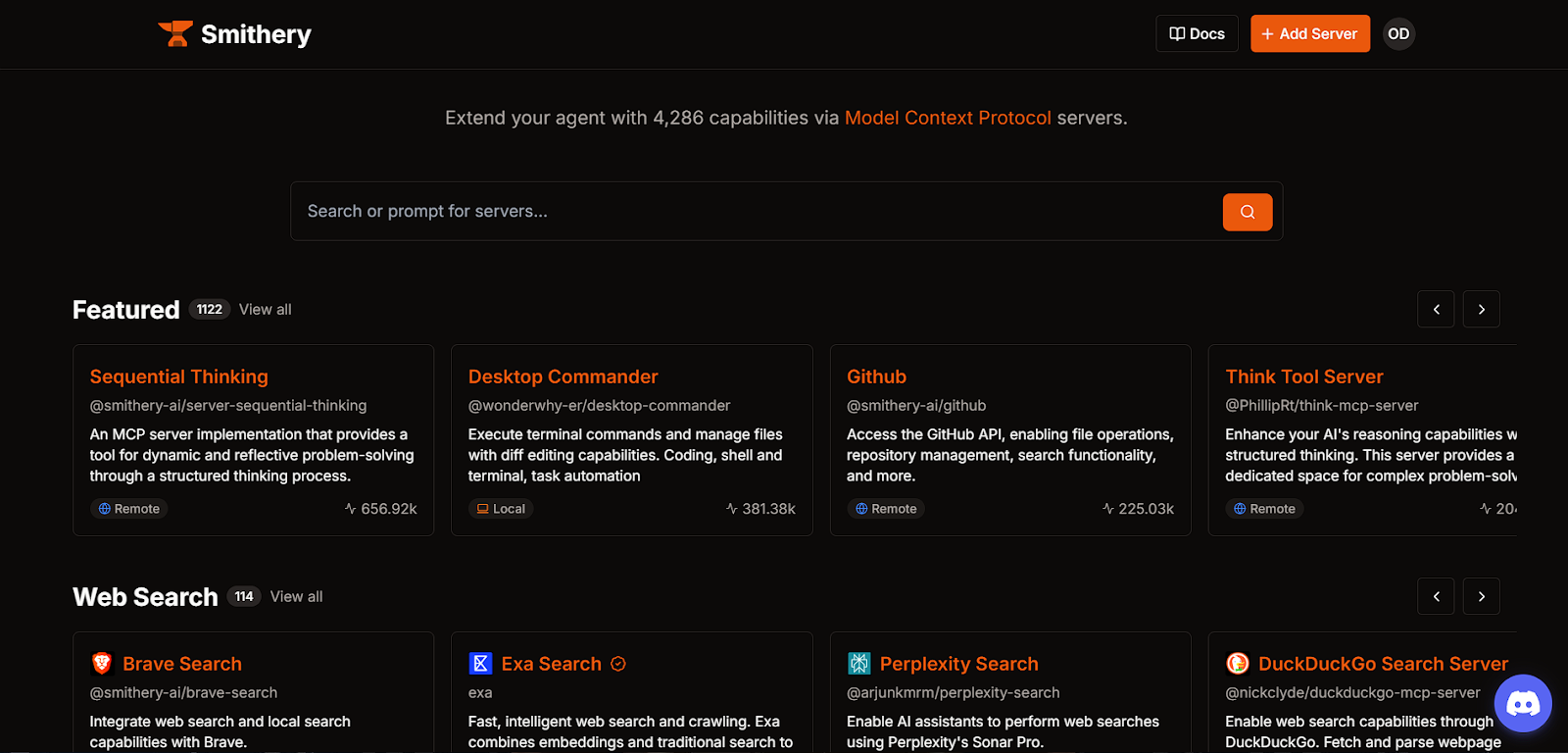Image resolution: width=1568 pixels, height=753 pixels.
Task: Click the Add Server button
Action: coord(1309,34)
